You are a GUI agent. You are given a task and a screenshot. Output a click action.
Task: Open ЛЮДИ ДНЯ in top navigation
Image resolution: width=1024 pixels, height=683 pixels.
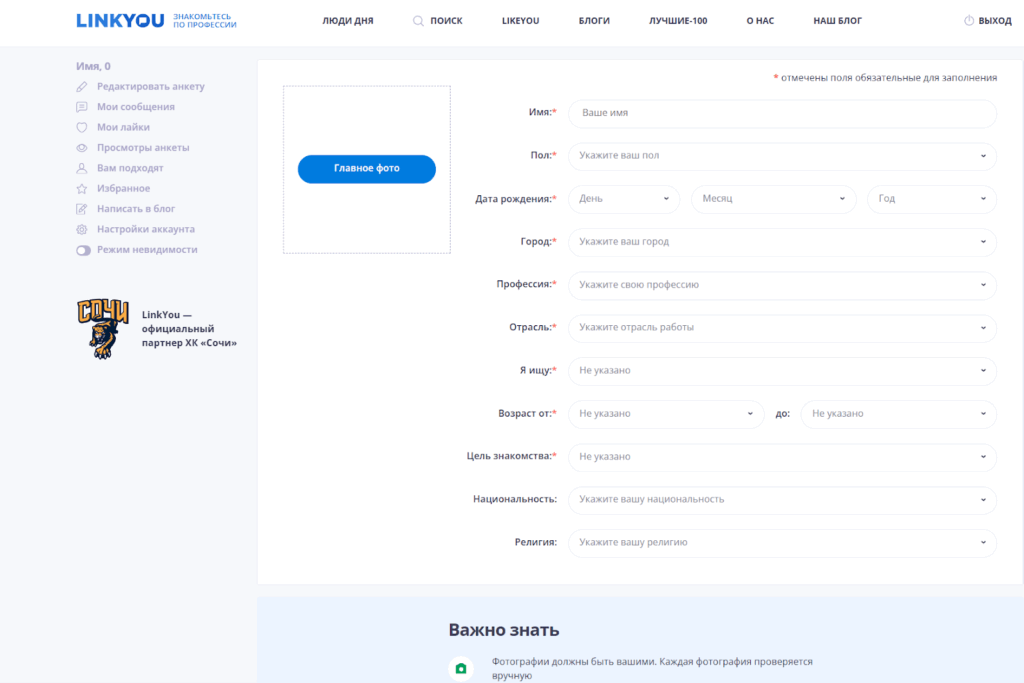click(348, 21)
